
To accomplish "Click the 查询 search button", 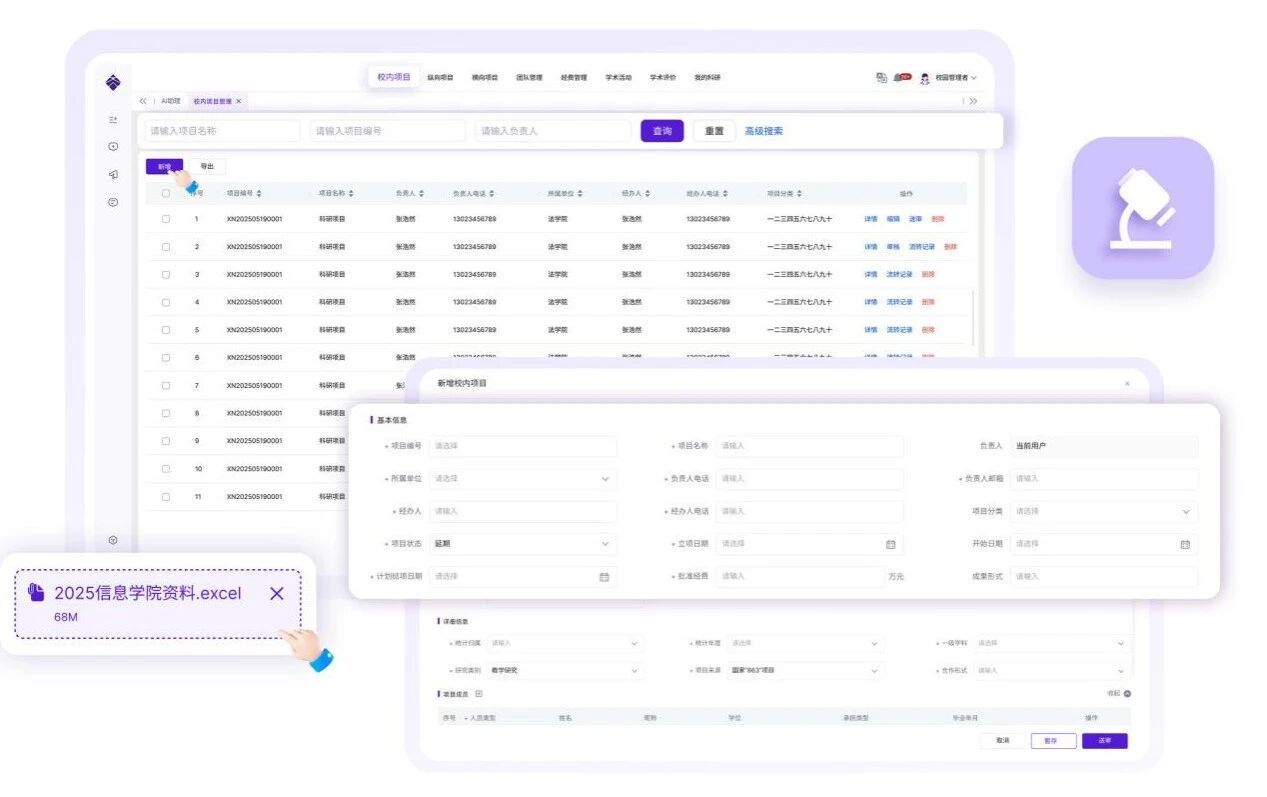I will pyautogui.click(x=661, y=131).
